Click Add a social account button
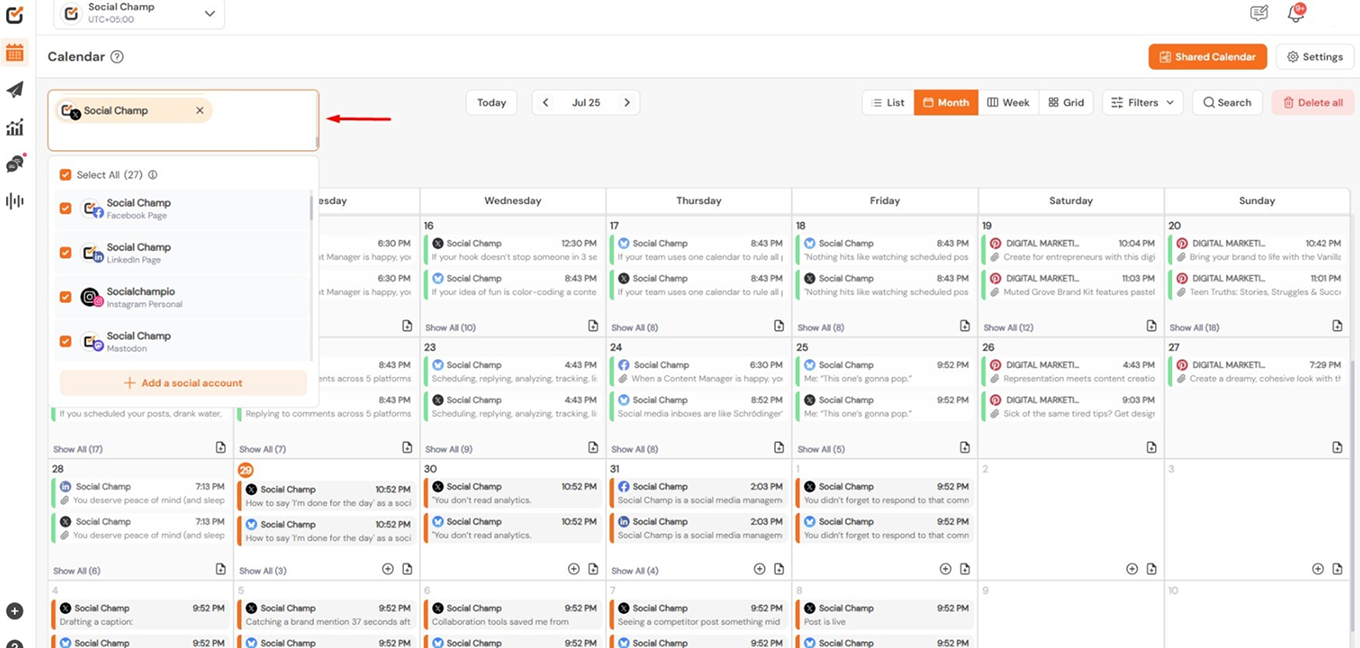This screenshot has height=648, width=1360. pyautogui.click(x=183, y=383)
